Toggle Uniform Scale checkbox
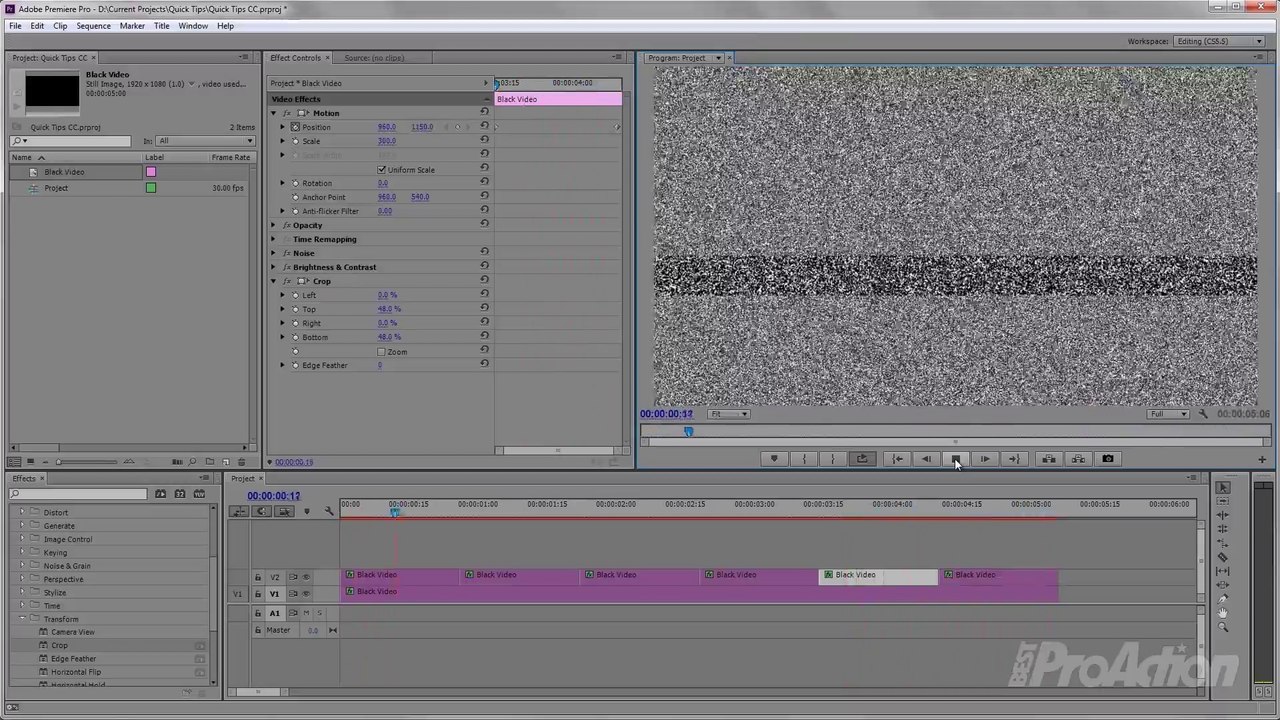The height and width of the screenshot is (720, 1280). (381, 170)
